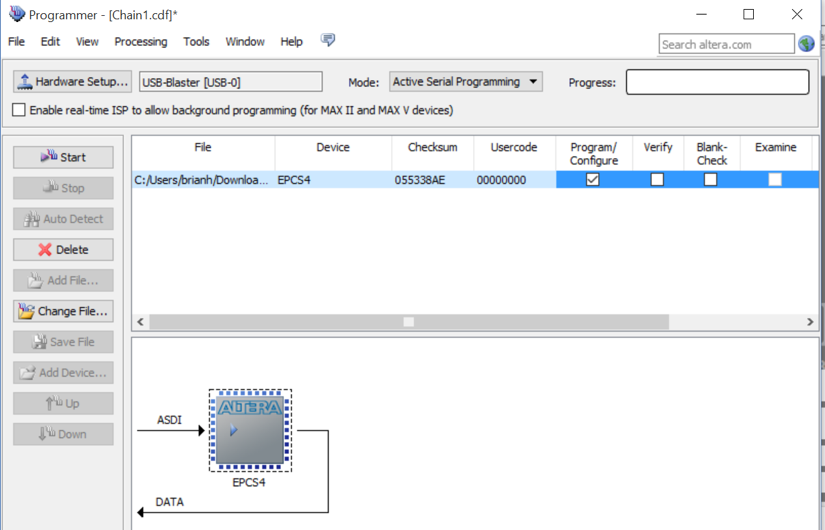Image resolution: width=825 pixels, height=530 pixels.
Task: Open the Mode dropdown
Action: pos(466,82)
